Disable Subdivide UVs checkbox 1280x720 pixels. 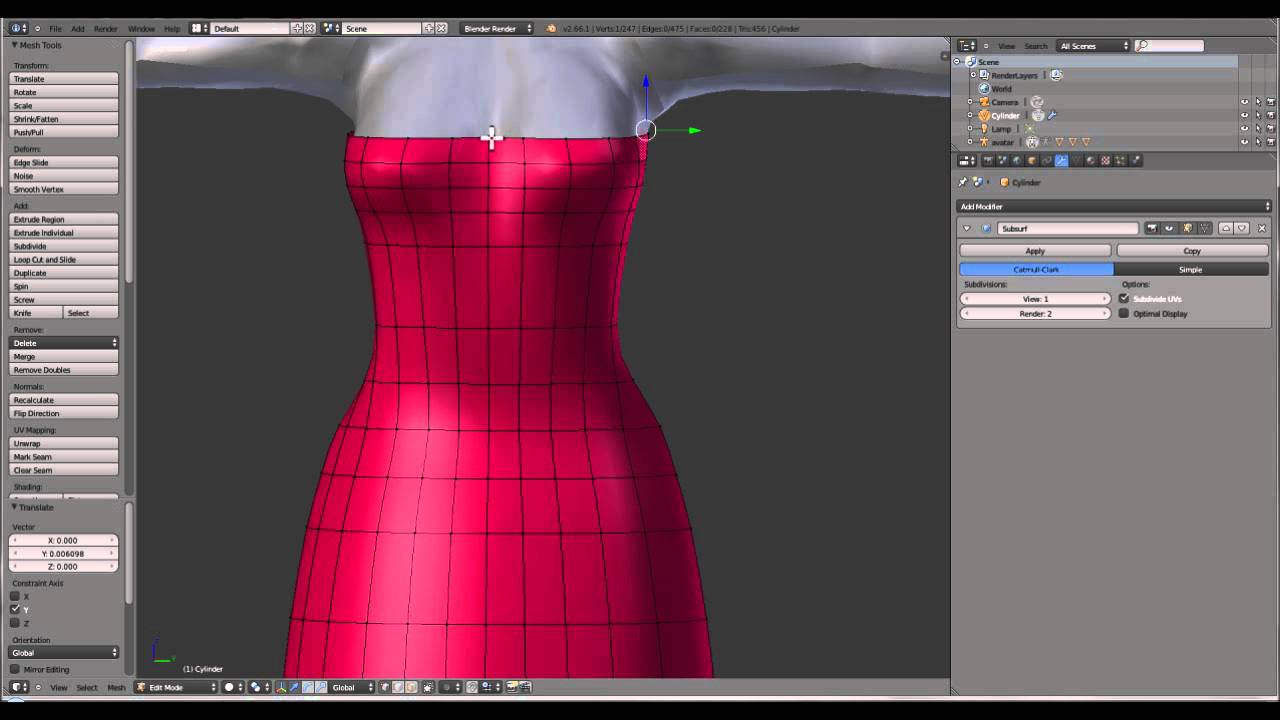click(x=1124, y=298)
